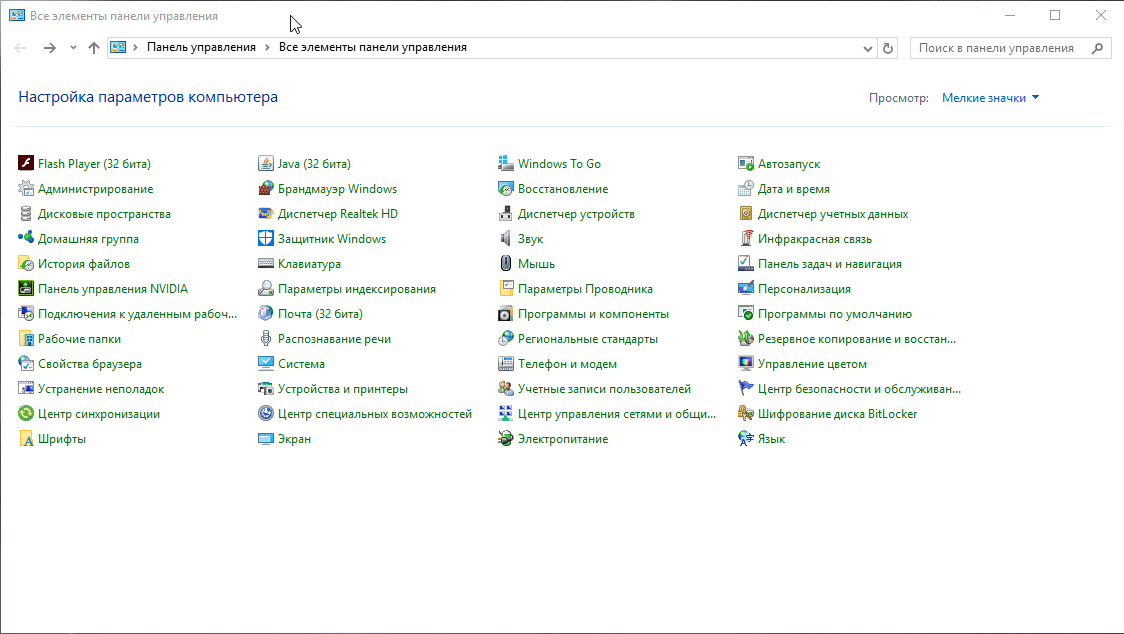Image resolution: width=1124 pixels, height=634 pixels.
Task: Click the Рабочие папки link
Action: click(80, 339)
